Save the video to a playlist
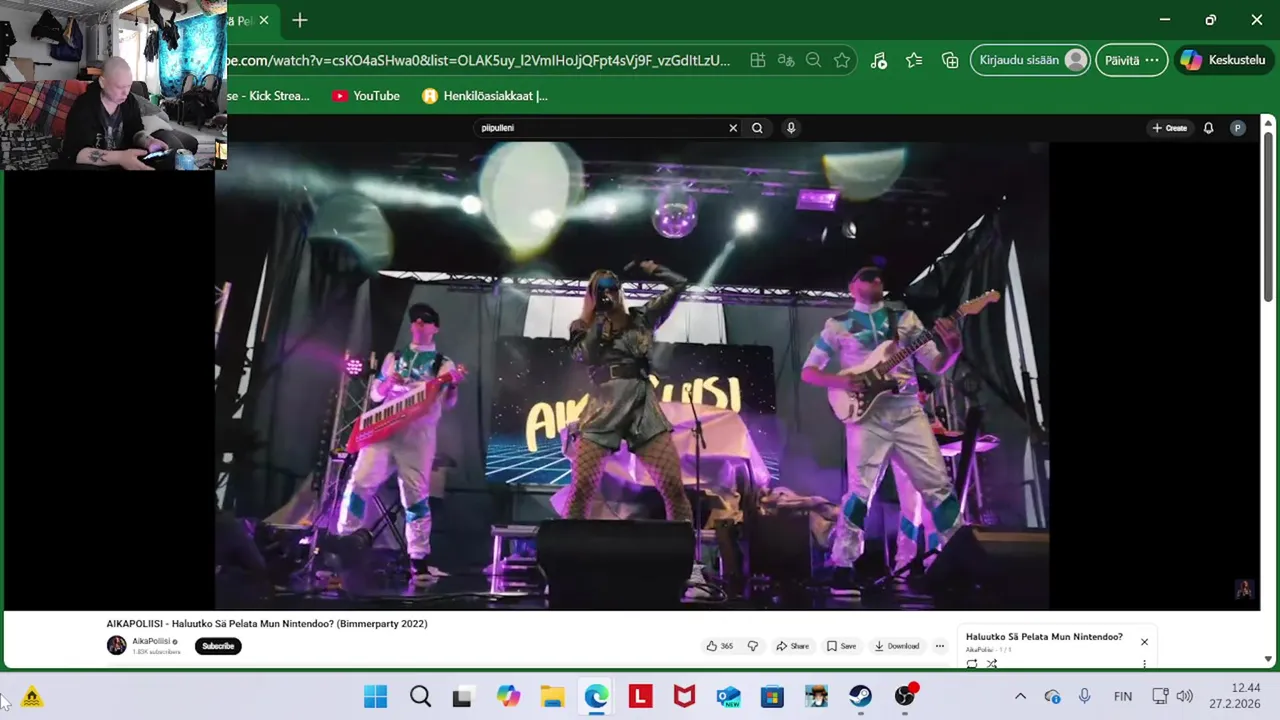This screenshot has height=720, width=1280. [841, 646]
